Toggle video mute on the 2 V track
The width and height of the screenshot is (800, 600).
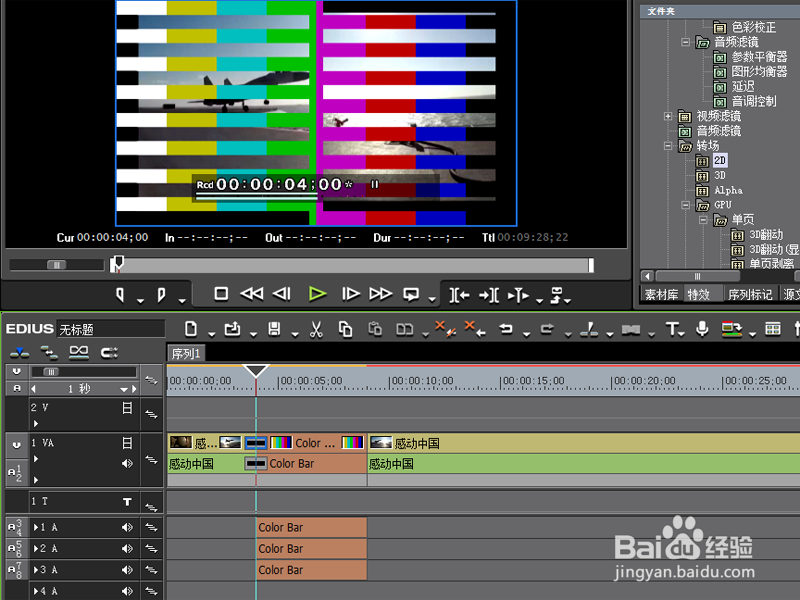click(x=128, y=408)
